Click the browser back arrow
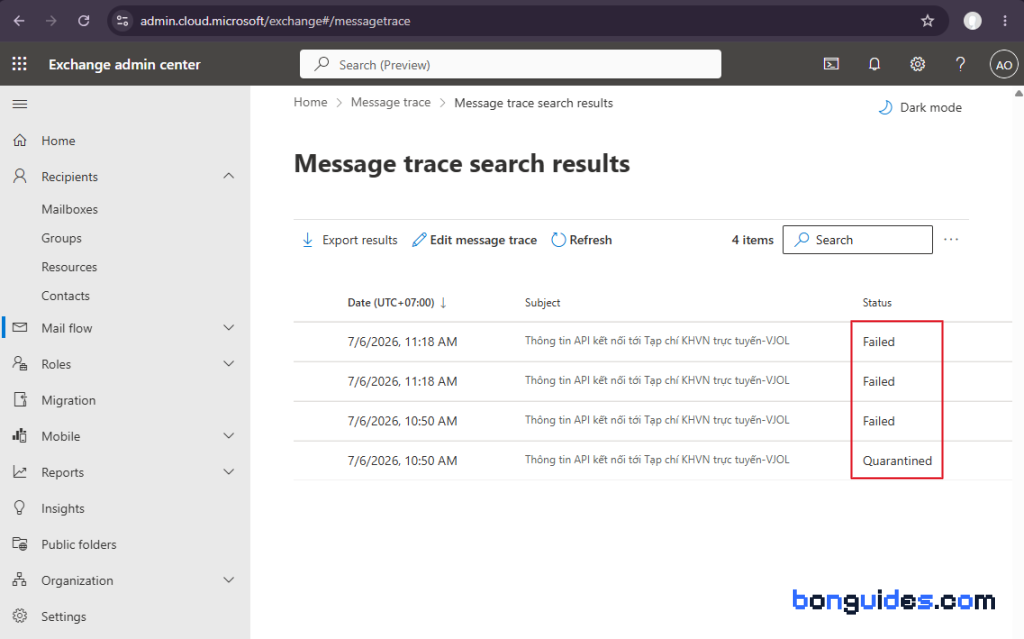1024x639 pixels. [x=19, y=21]
